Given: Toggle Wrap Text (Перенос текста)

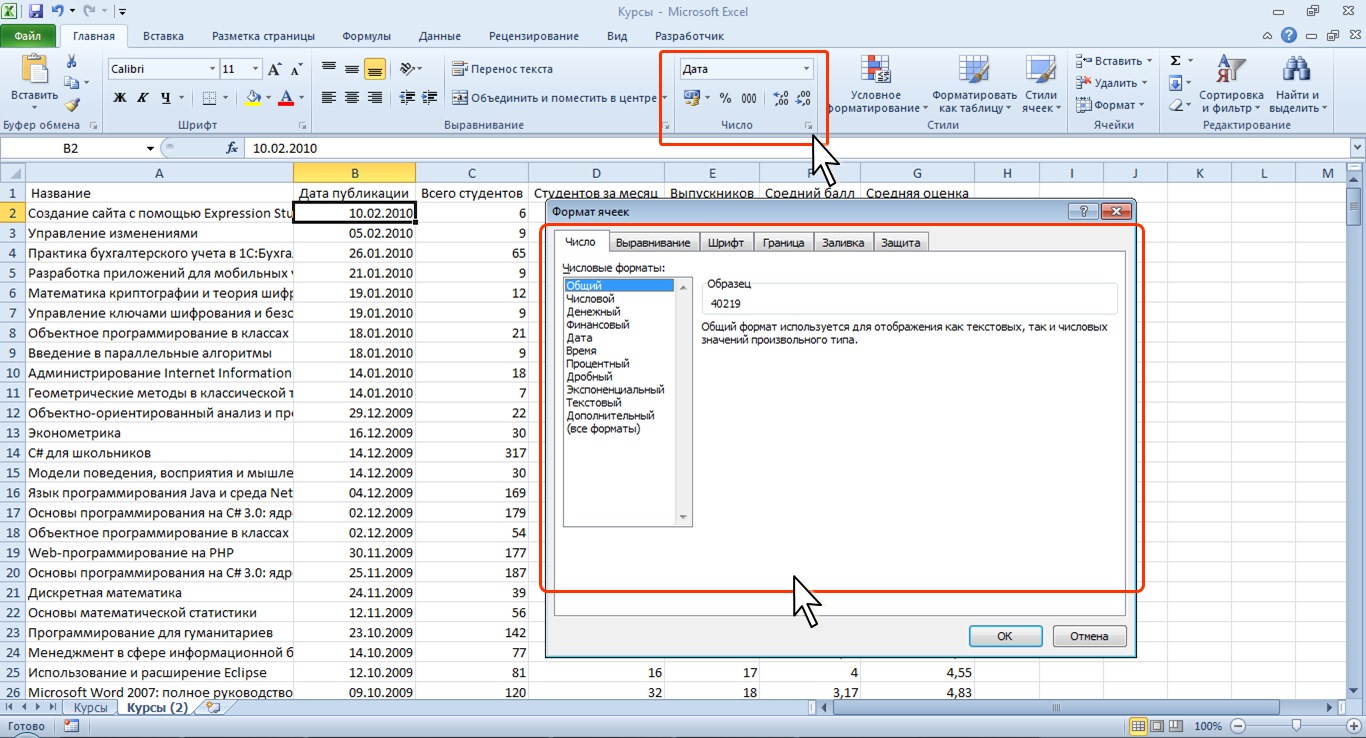Looking at the screenshot, I should [x=503, y=69].
